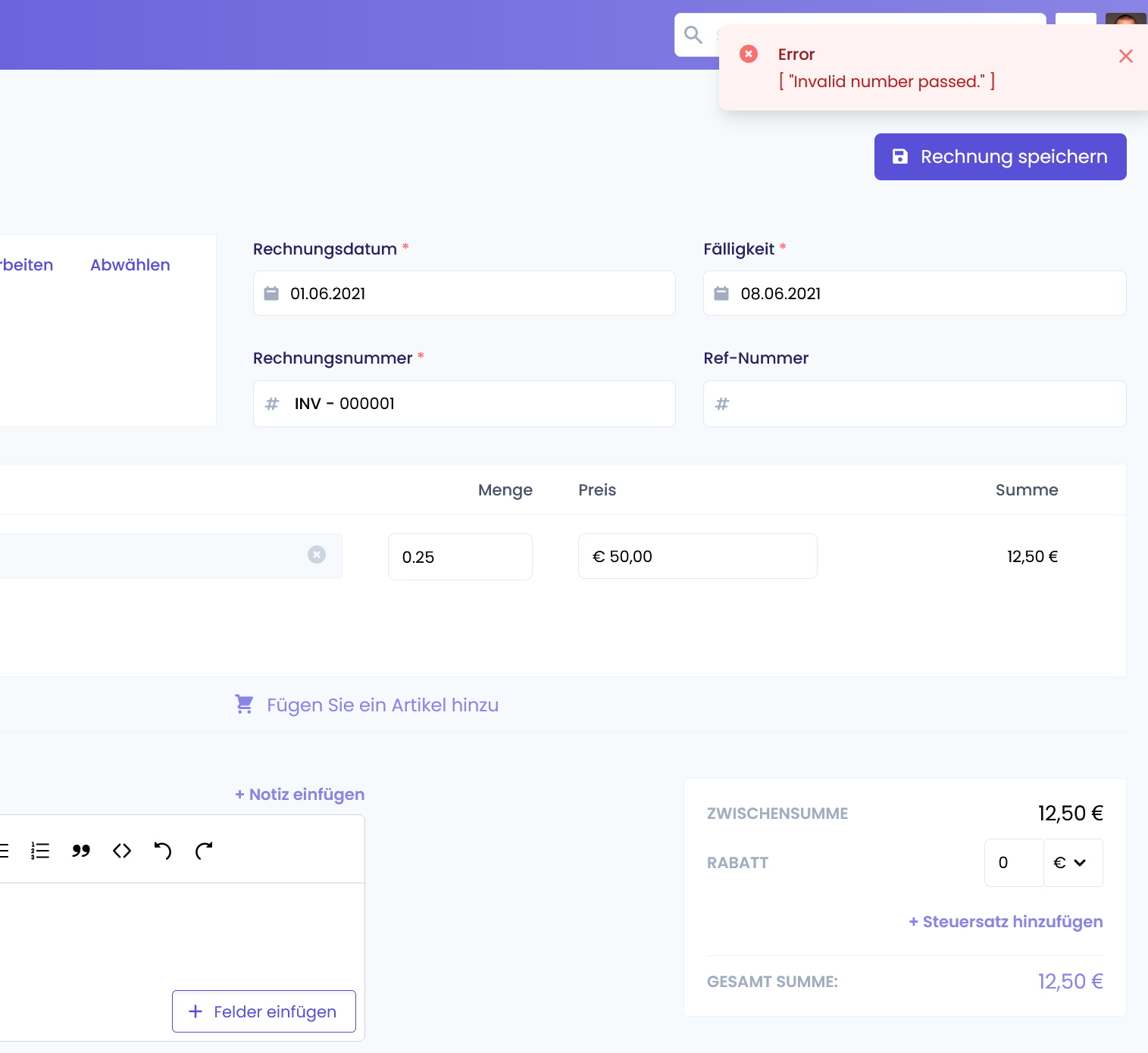Click the Rechnung speichern button
The width and height of the screenshot is (1148, 1053).
pos(999,156)
